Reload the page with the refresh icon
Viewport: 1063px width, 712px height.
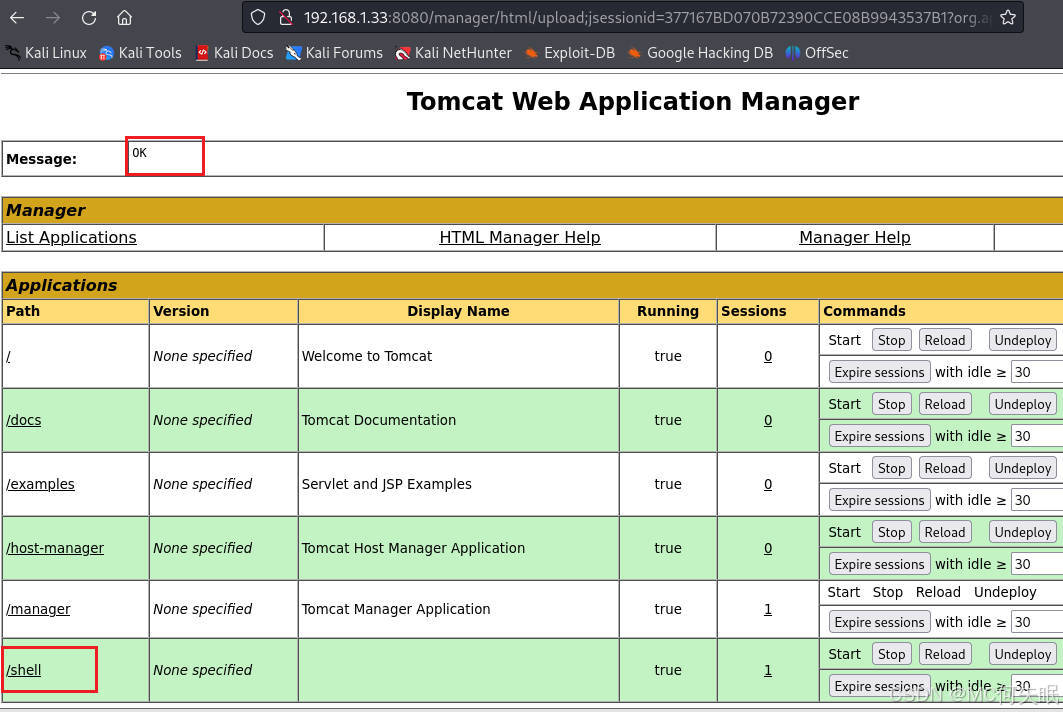pos(89,18)
